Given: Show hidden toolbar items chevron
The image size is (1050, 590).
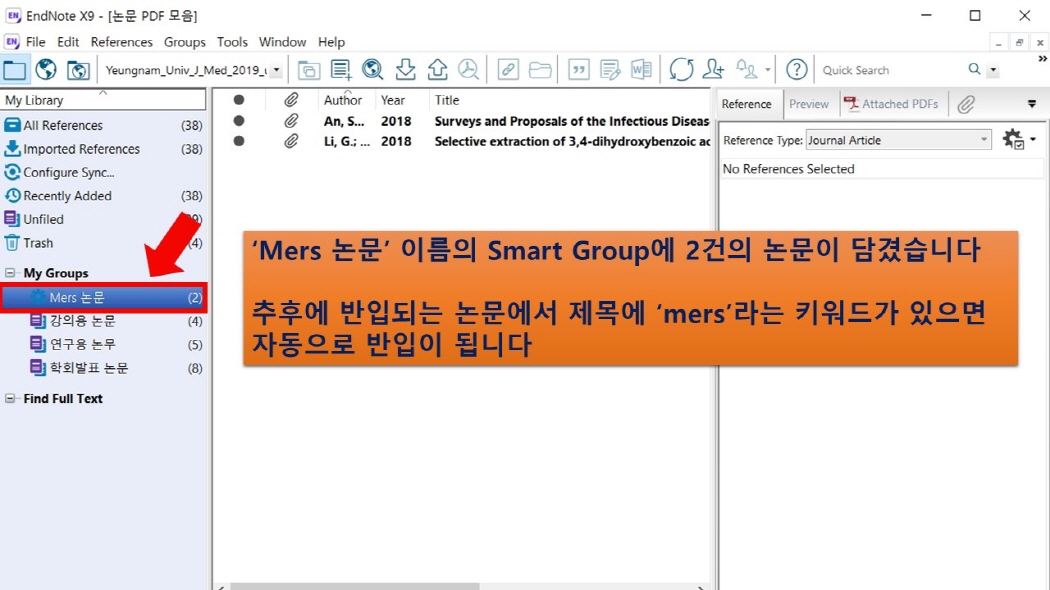Looking at the screenshot, I should pos(1042,59).
